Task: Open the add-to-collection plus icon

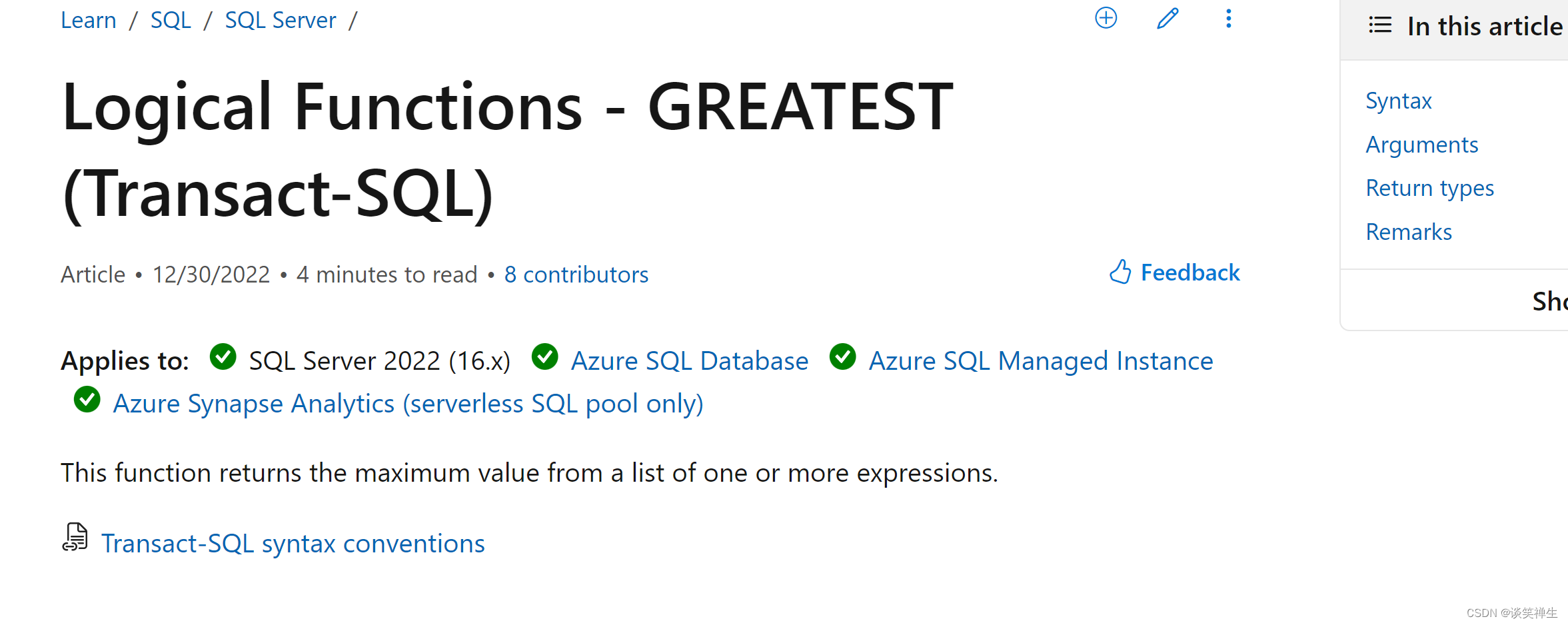Action: pyautogui.click(x=1106, y=19)
